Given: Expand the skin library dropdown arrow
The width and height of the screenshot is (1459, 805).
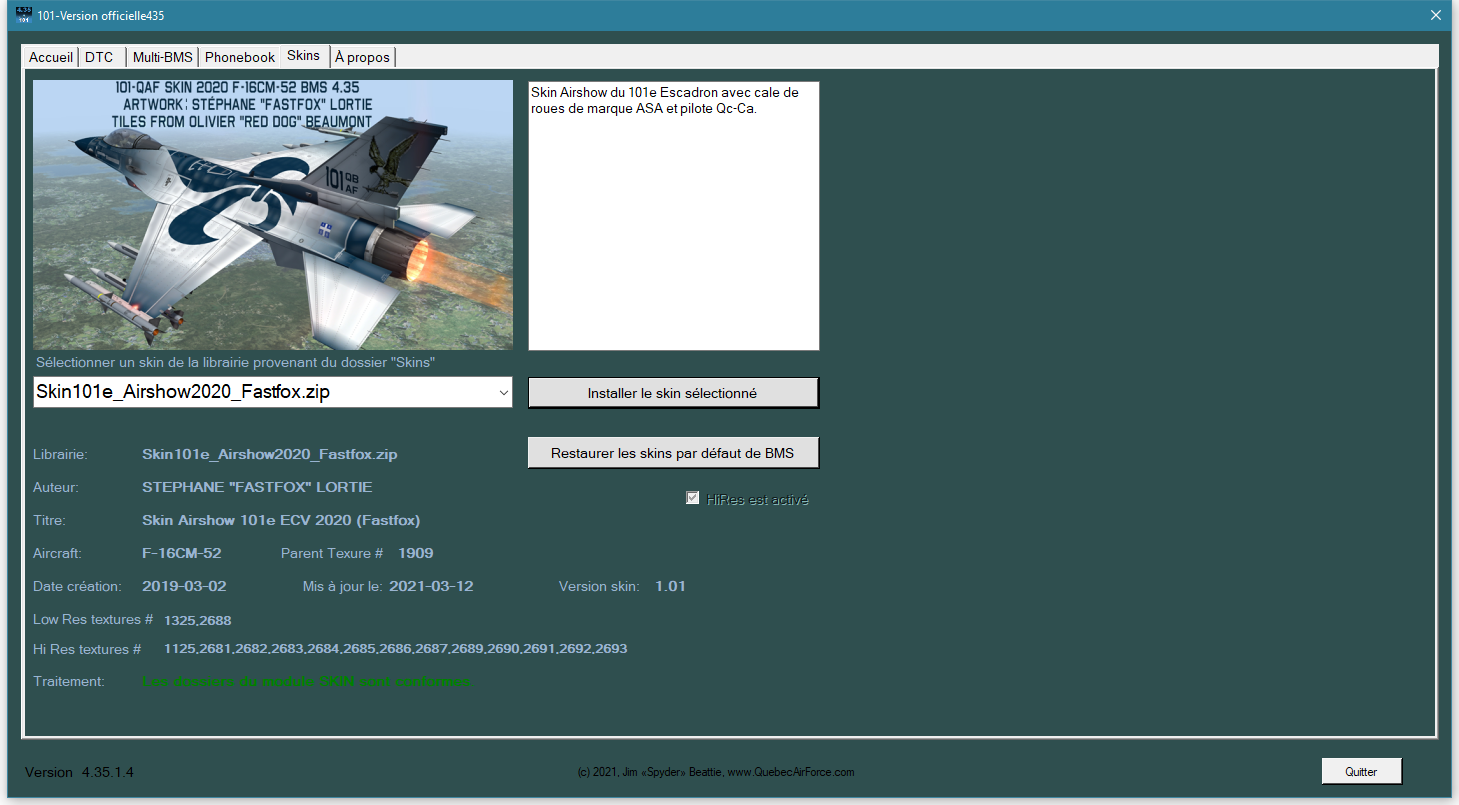Looking at the screenshot, I should click(503, 393).
